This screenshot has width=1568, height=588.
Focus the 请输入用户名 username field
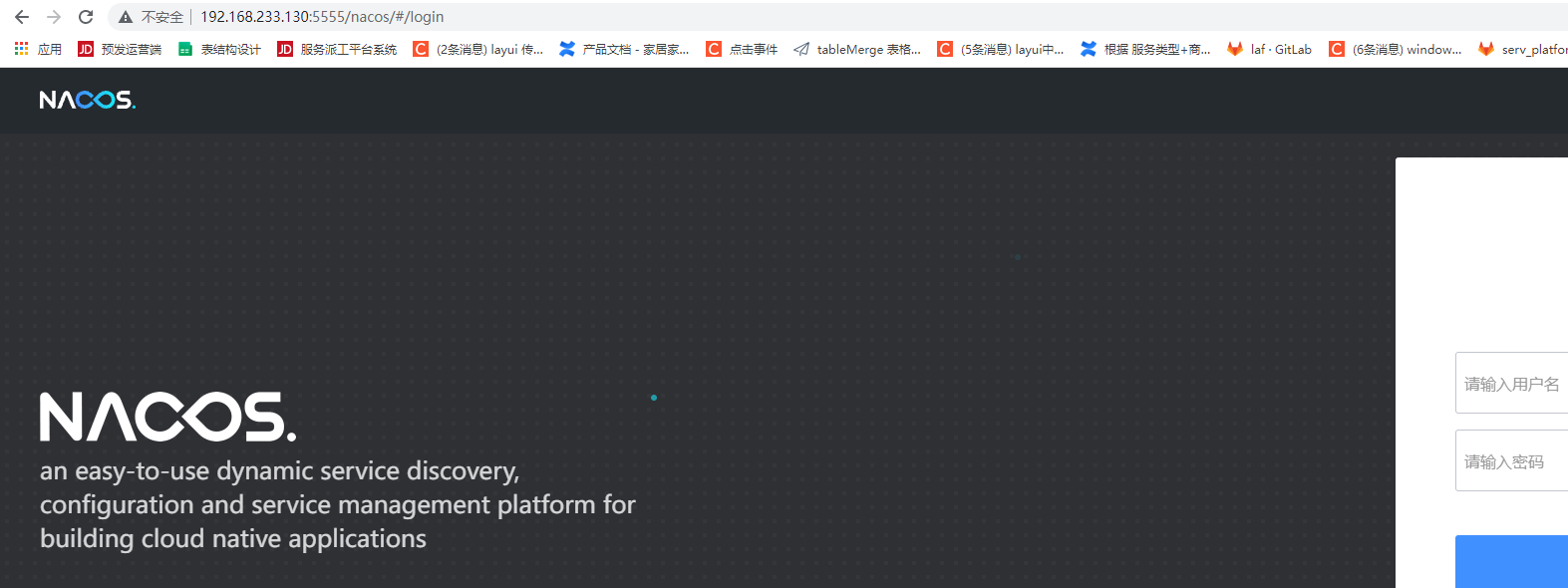(1511, 383)
